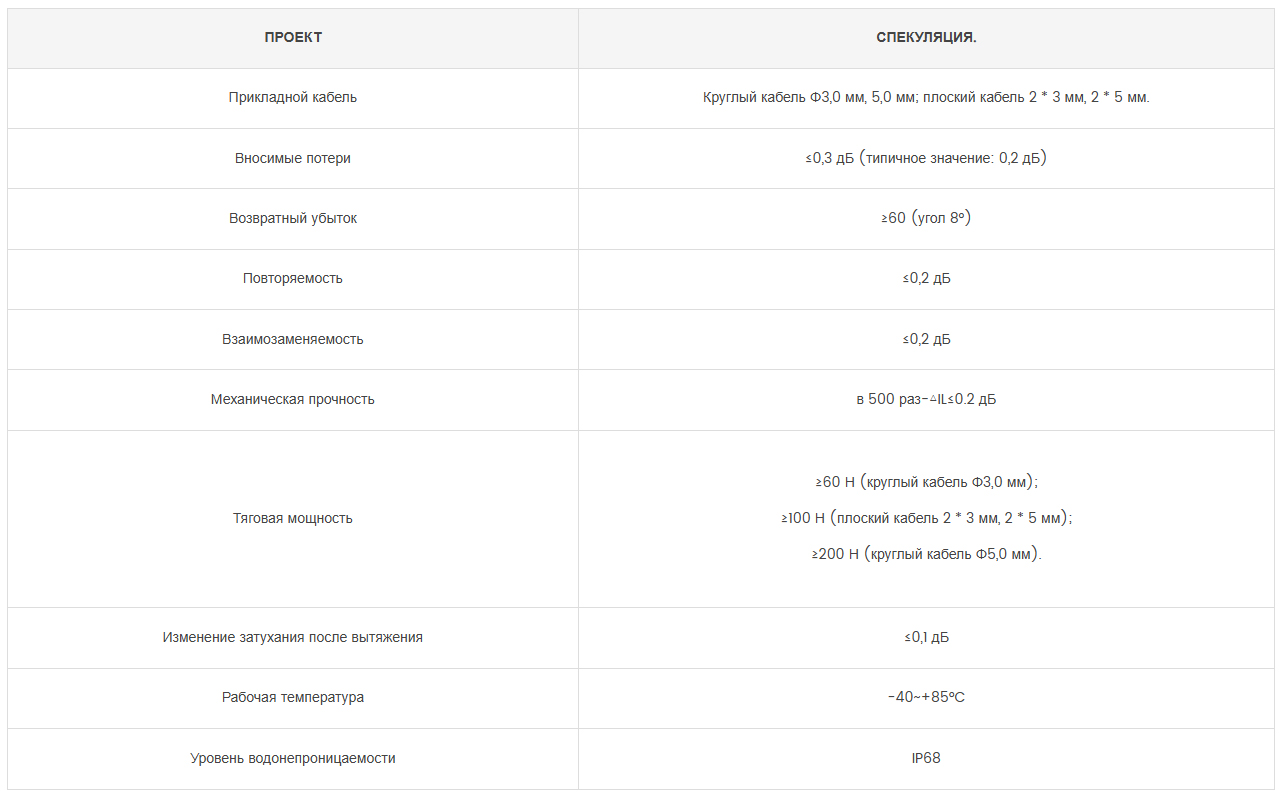Image resolution: width=1279 pixels, height=797 pixels.
Task: Click the round cable Ф3,0 мм specification text
Action: point(926,98)
